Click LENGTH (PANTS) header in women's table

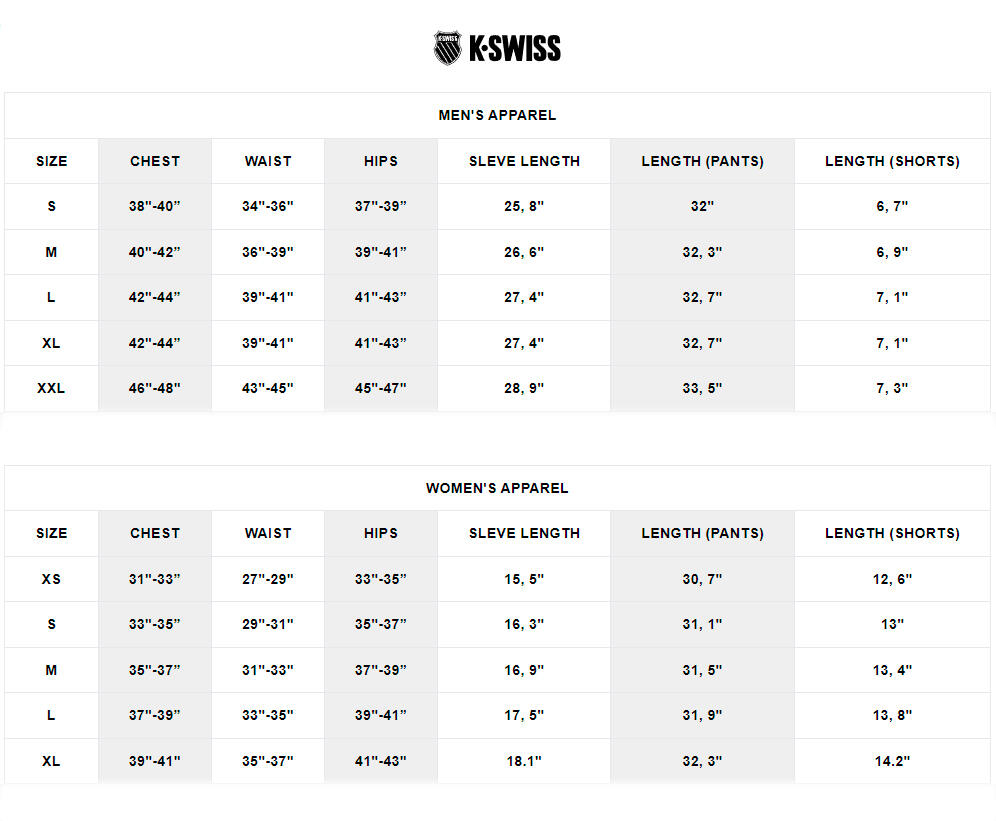pos(703,533)
